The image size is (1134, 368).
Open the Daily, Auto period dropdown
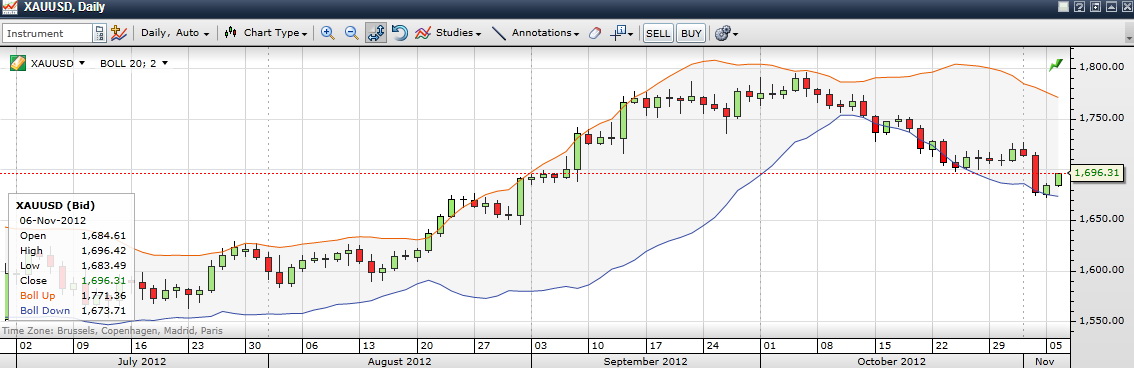tap(175, 33)
